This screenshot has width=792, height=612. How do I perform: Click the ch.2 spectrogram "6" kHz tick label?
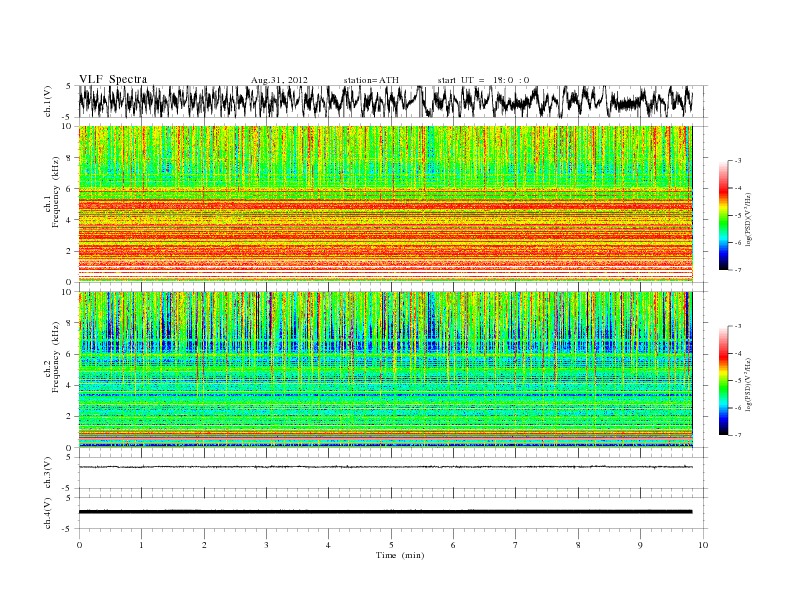pos(69,354)
